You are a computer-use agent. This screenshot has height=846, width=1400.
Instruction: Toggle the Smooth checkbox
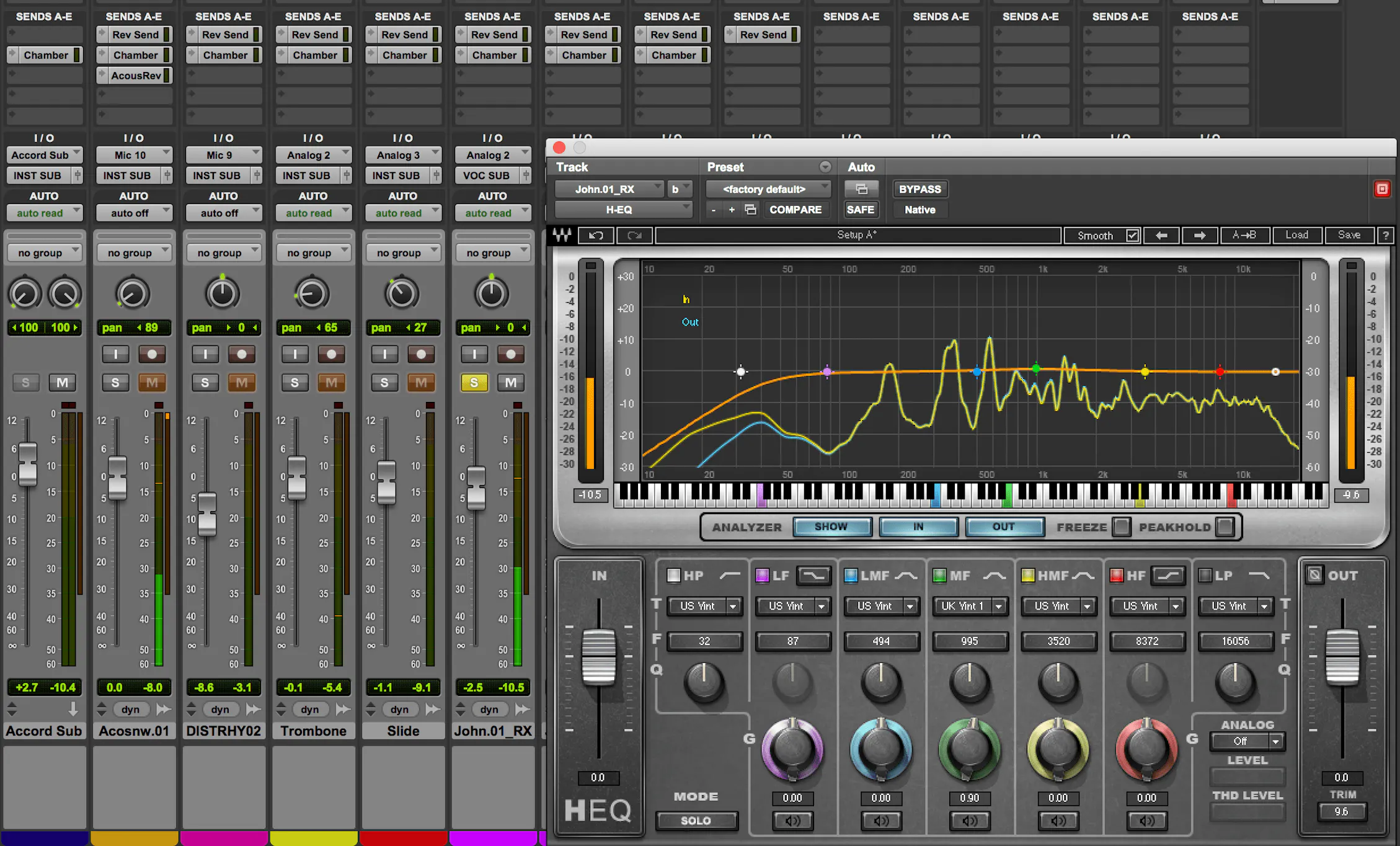click(x=1132, y=236)
